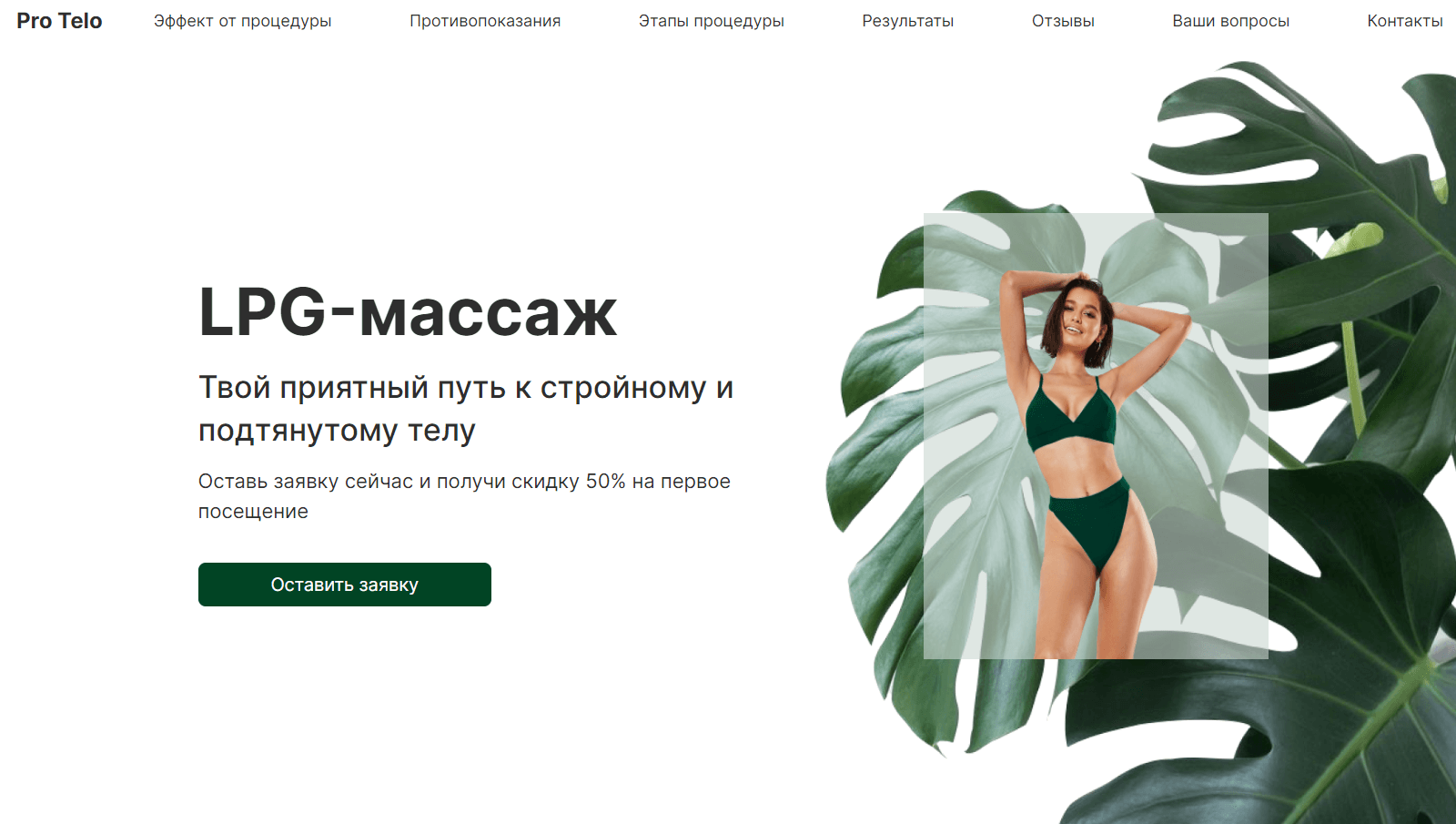Click the 50% discount offer text
Viewport: 1456px width, 824px height.
(464, 496)
